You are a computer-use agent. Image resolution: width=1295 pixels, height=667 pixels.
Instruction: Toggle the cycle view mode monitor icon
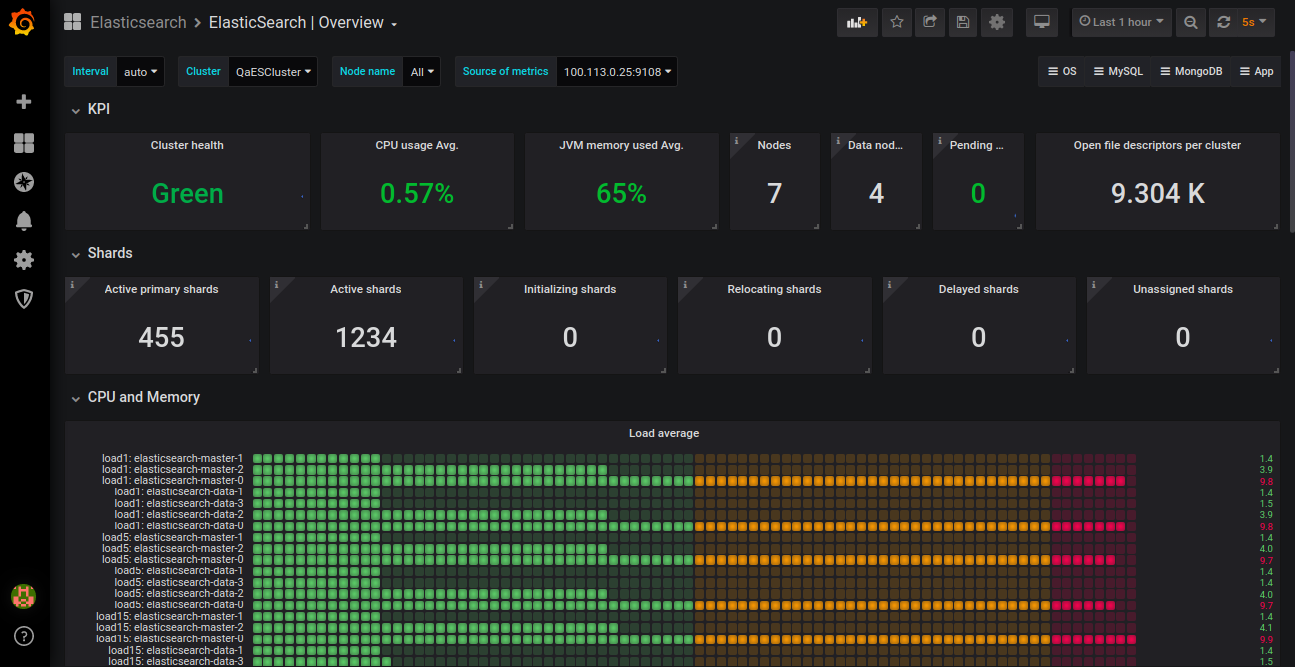tap(1042, 22)
